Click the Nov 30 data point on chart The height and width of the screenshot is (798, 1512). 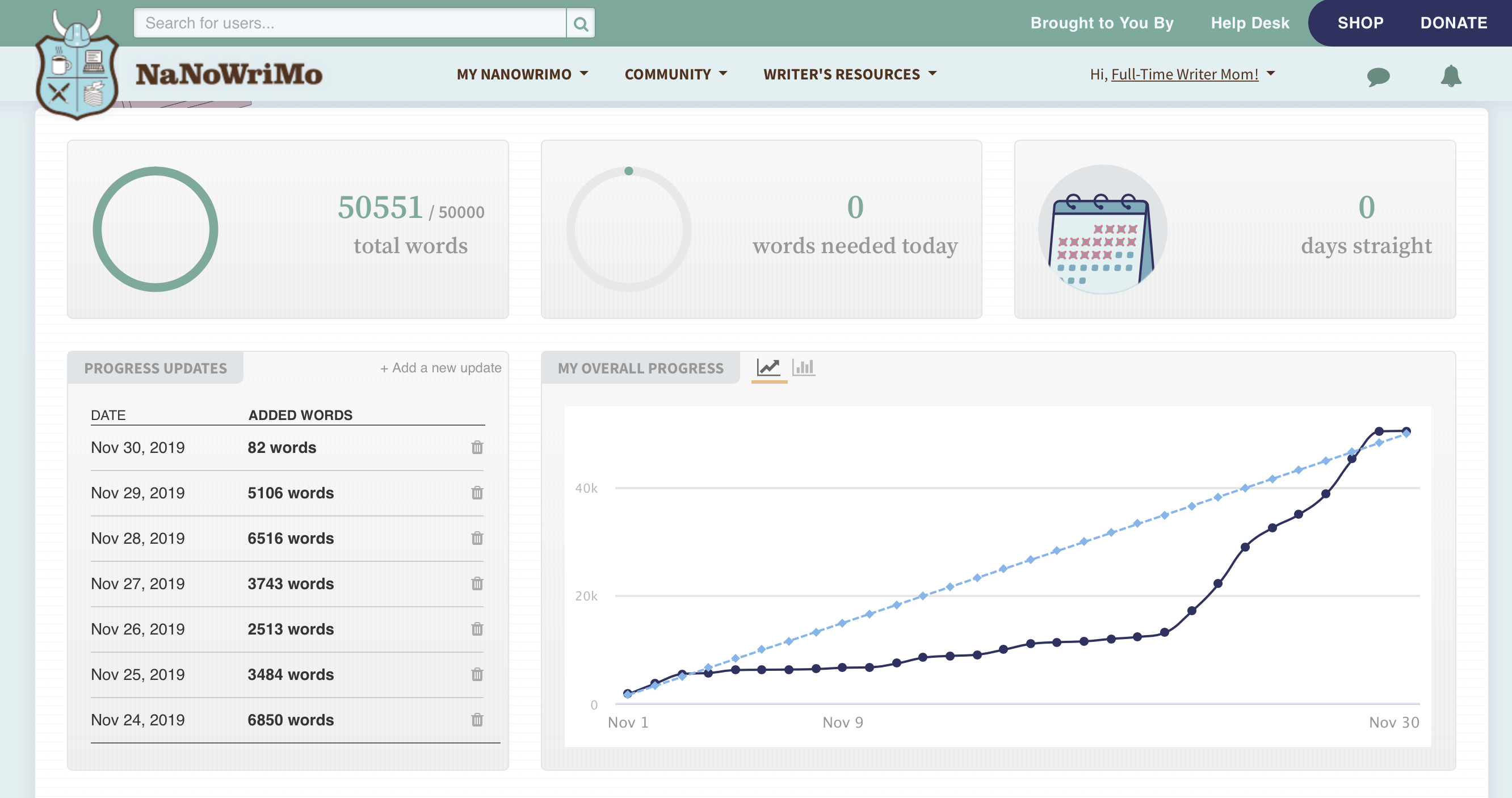[x=1406, y=431]
